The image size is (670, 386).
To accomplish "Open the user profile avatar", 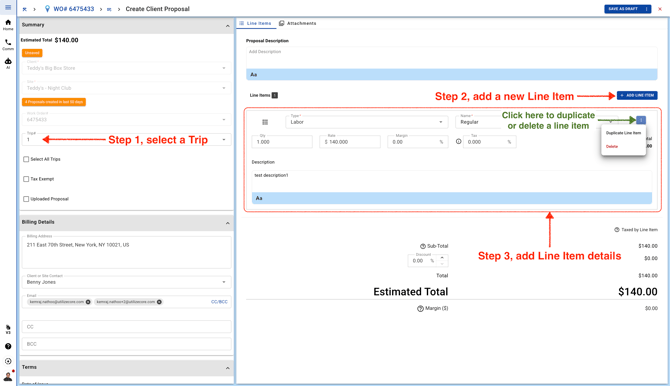I will click(x=8, y=377).
